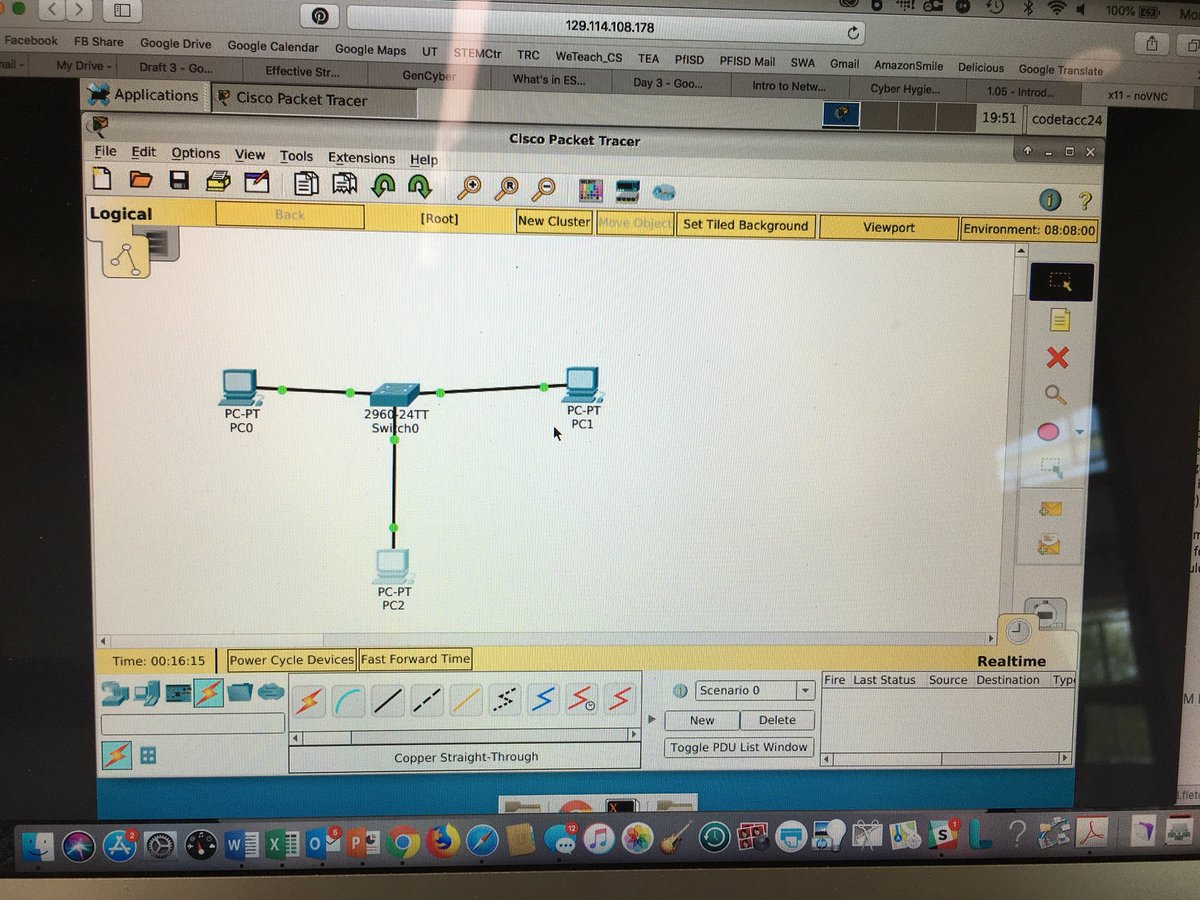Click the Viewport button

(x=888, y=227)
